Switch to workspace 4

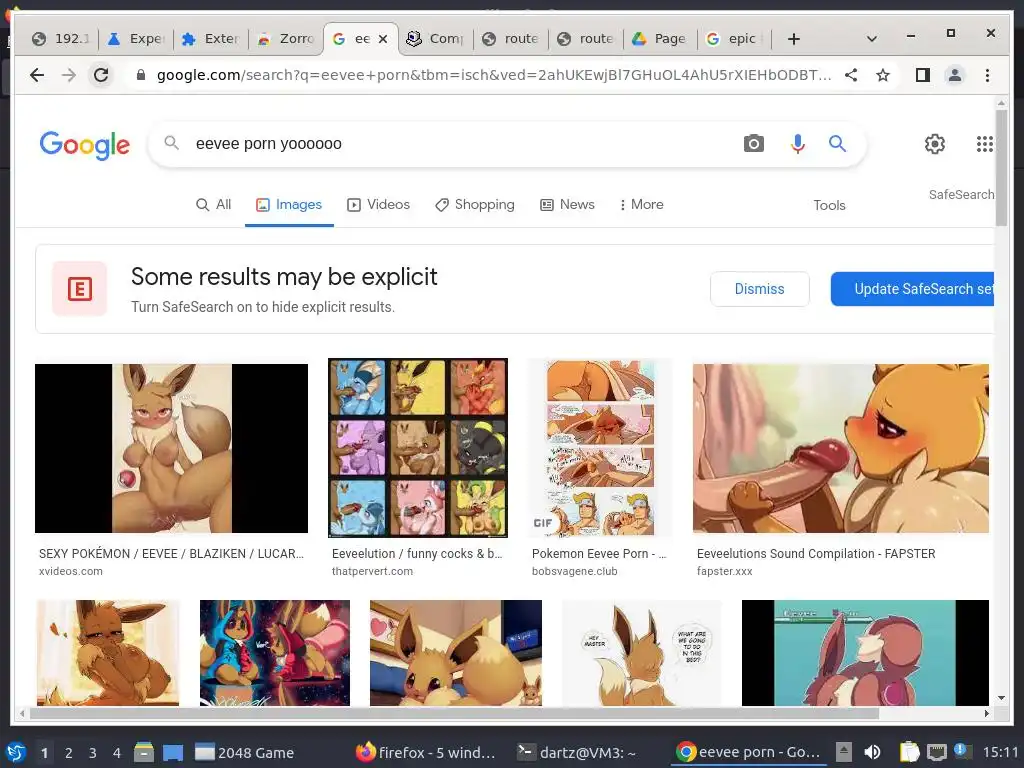[117, 753]
